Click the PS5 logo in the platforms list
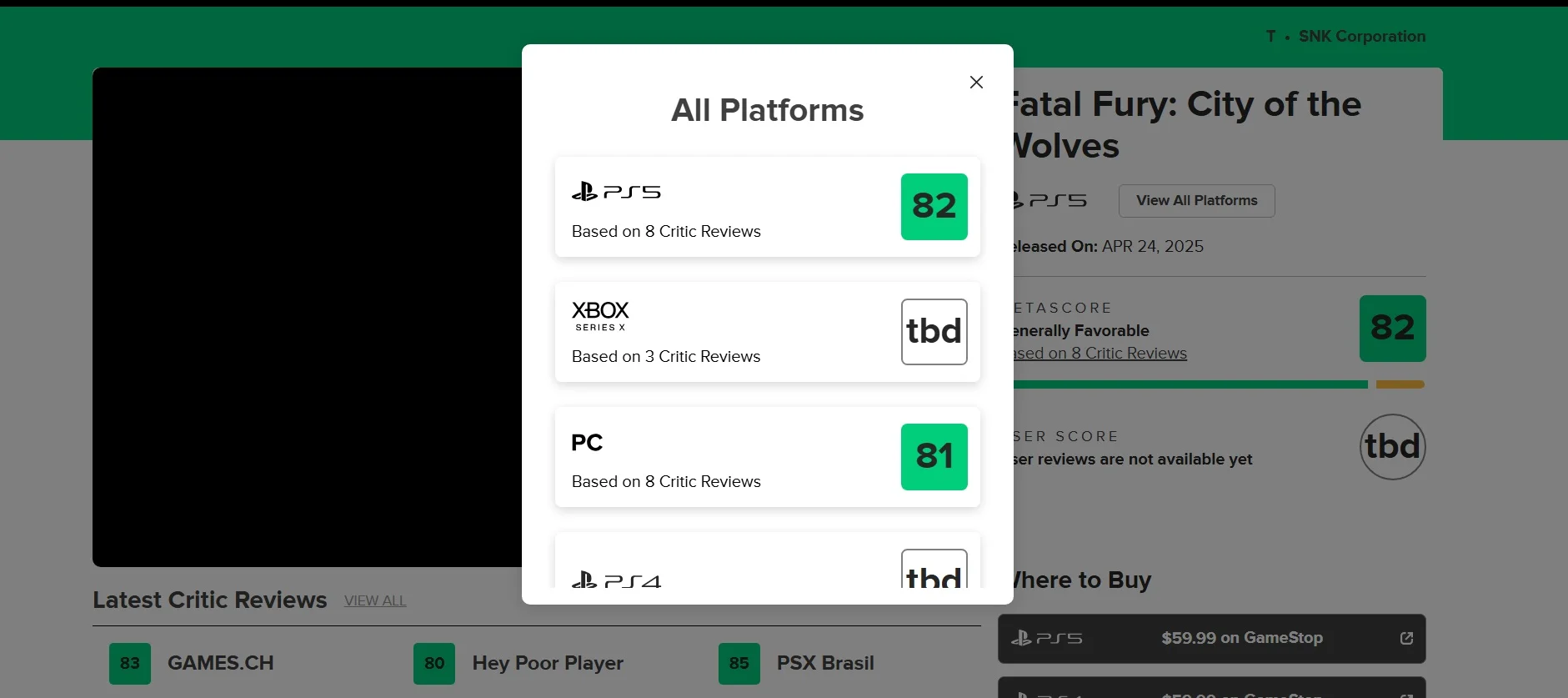The height and width of the screenshot is (698, 1568). click(x=616, y=192)
